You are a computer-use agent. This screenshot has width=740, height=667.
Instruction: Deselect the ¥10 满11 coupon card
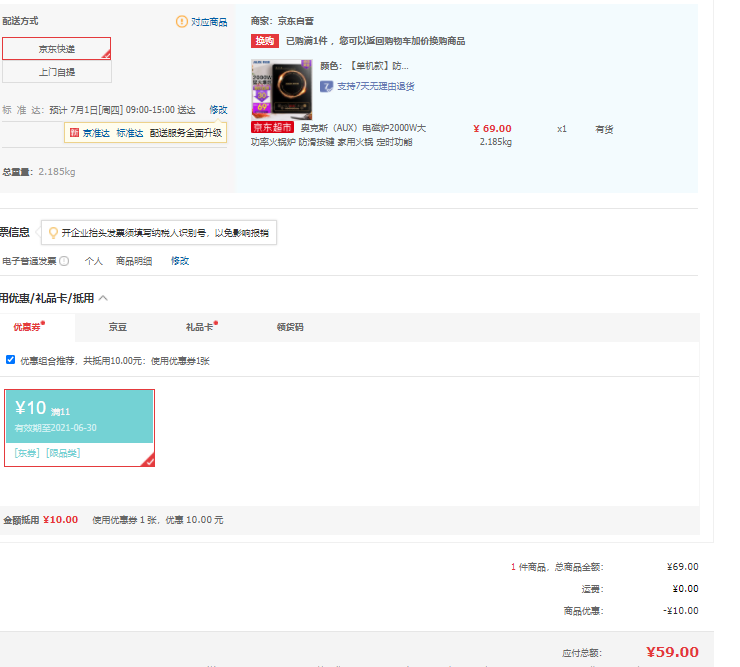click(79, 428)
